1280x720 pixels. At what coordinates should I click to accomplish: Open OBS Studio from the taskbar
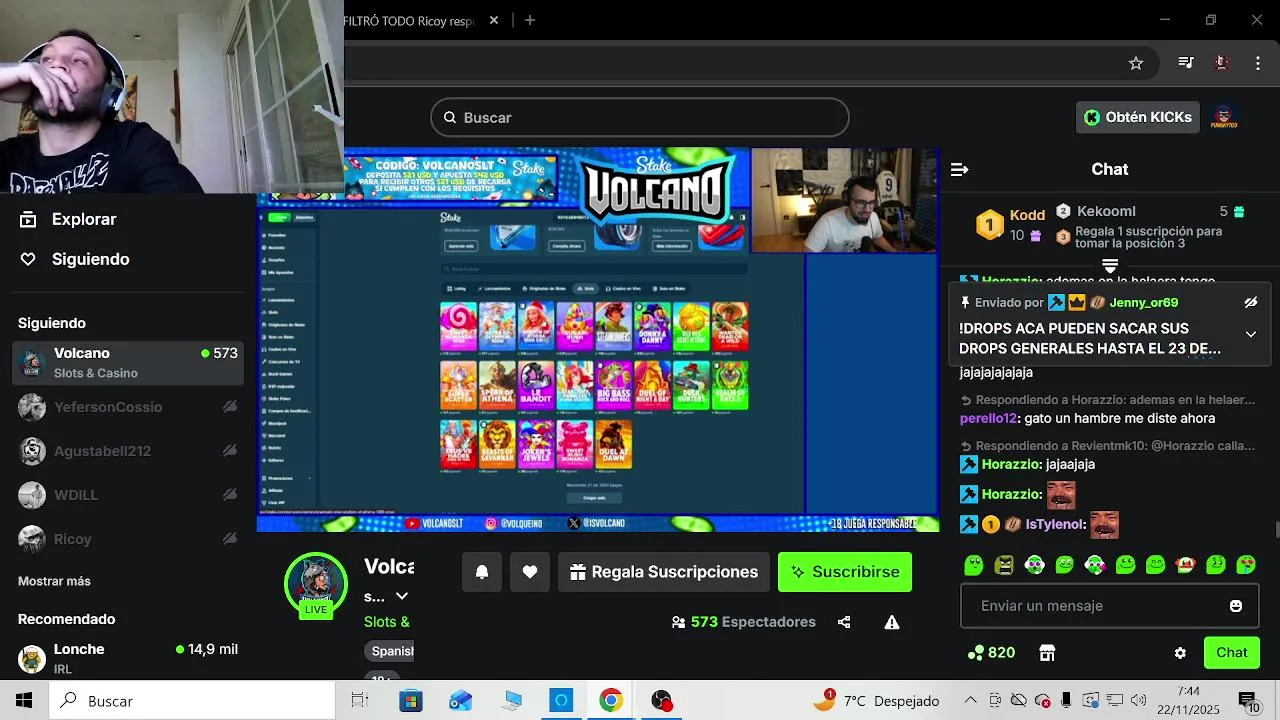click(x=661, y=701)
